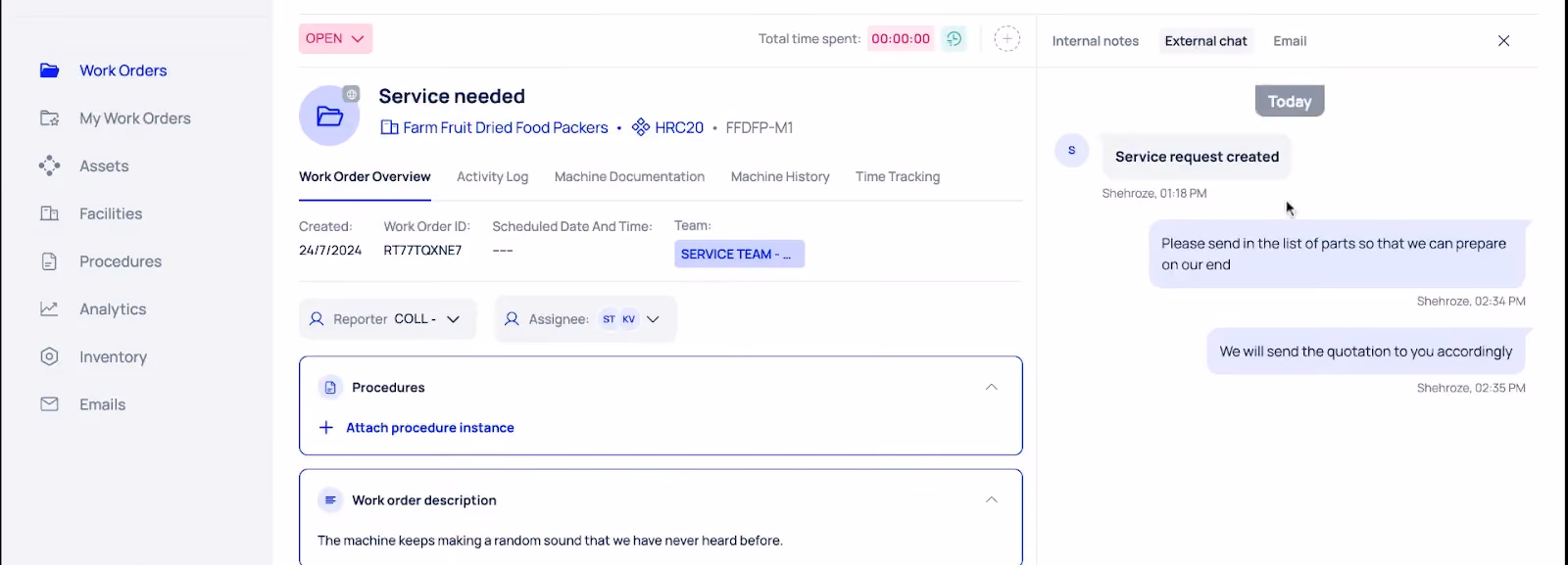
Task: Open Farm Fruit Dried Food Packers link
Action: (x=506, y=127)
